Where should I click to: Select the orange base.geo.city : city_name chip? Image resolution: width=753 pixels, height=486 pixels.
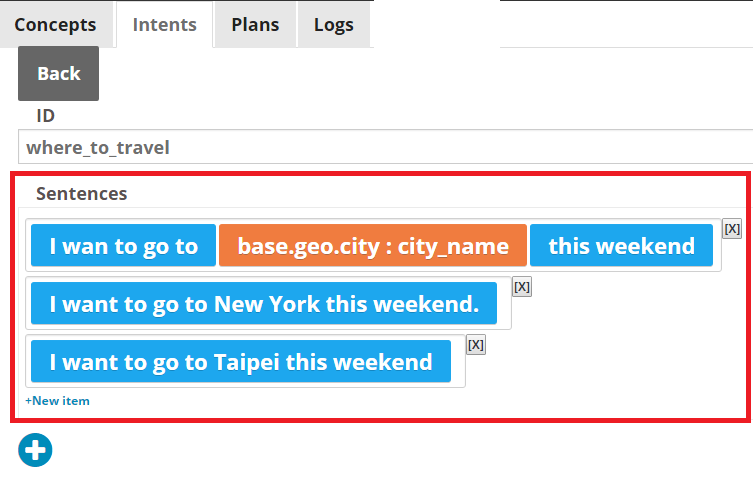pyautogui.click(x=373, y=245)
